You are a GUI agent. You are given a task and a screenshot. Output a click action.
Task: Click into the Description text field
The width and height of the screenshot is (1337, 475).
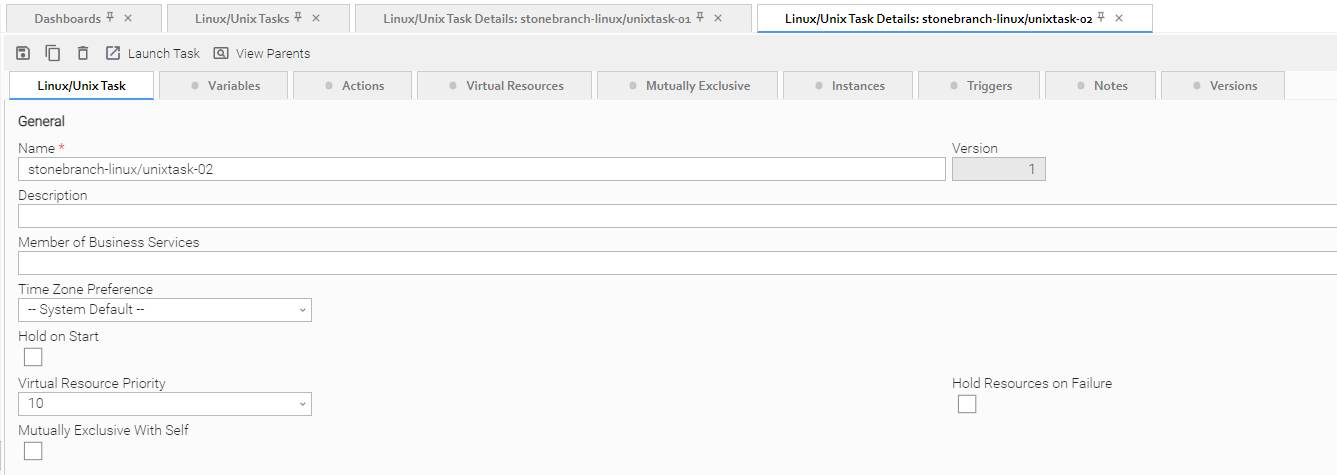(677, 216)
